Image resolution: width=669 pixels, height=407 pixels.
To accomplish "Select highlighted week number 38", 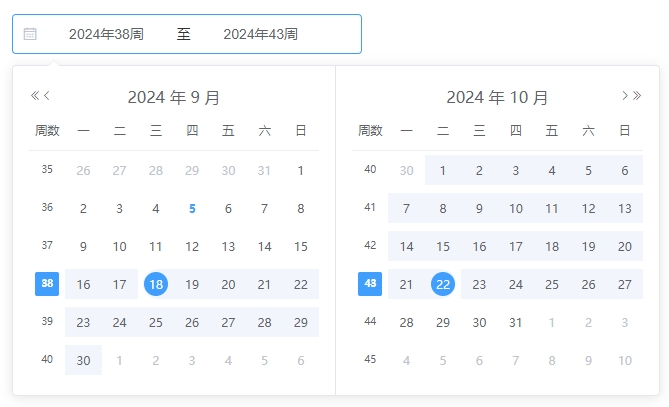I will [x=47, y=284].
